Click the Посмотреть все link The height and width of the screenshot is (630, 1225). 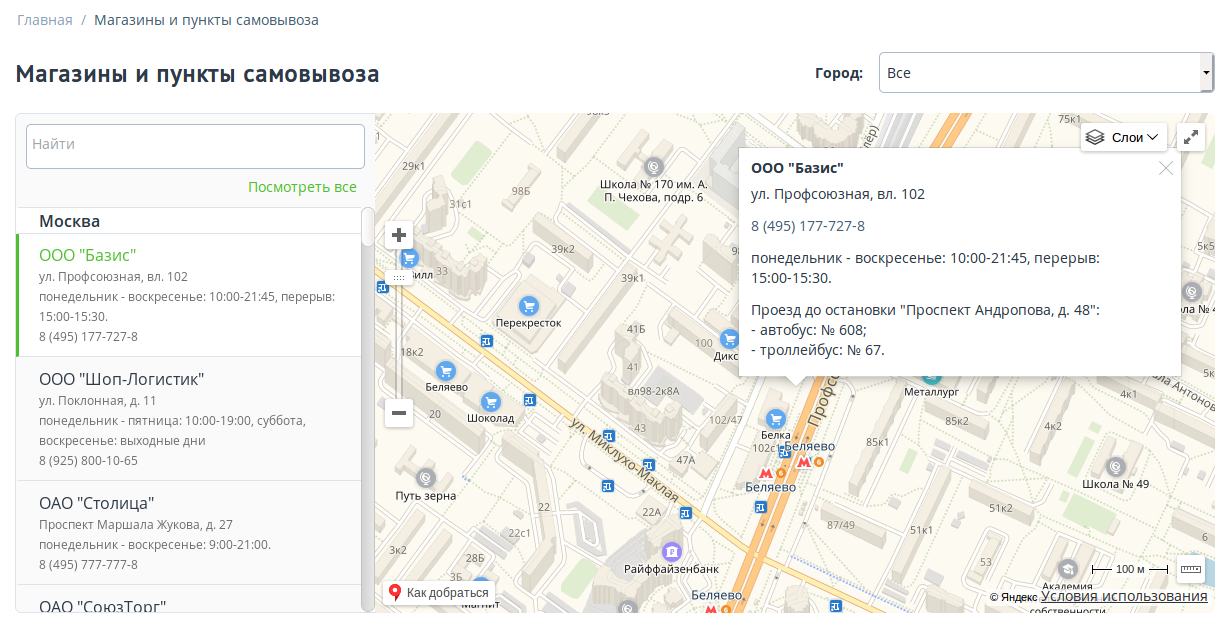coord(302,187)
